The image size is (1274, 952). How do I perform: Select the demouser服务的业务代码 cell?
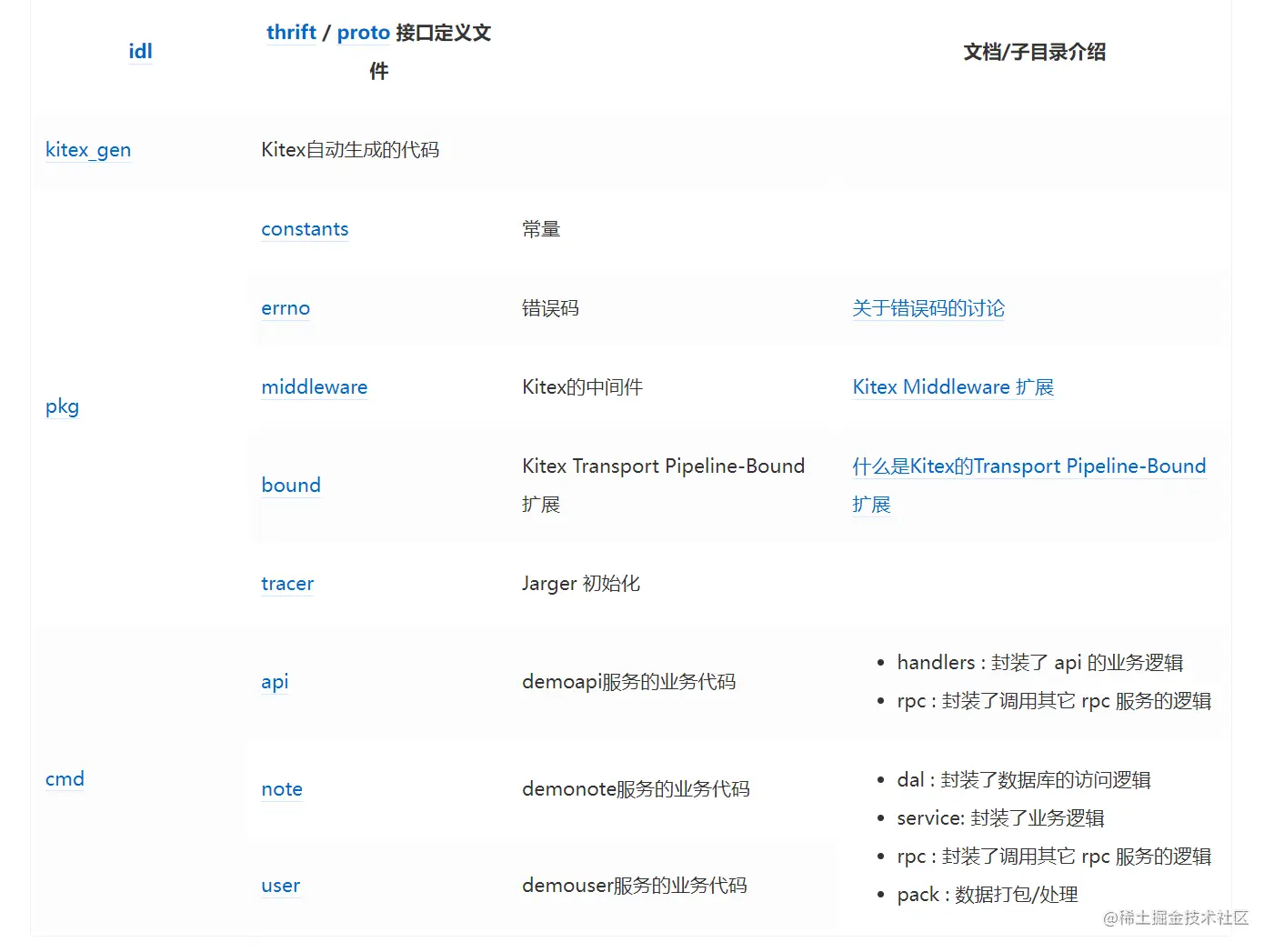pos(635,886)
